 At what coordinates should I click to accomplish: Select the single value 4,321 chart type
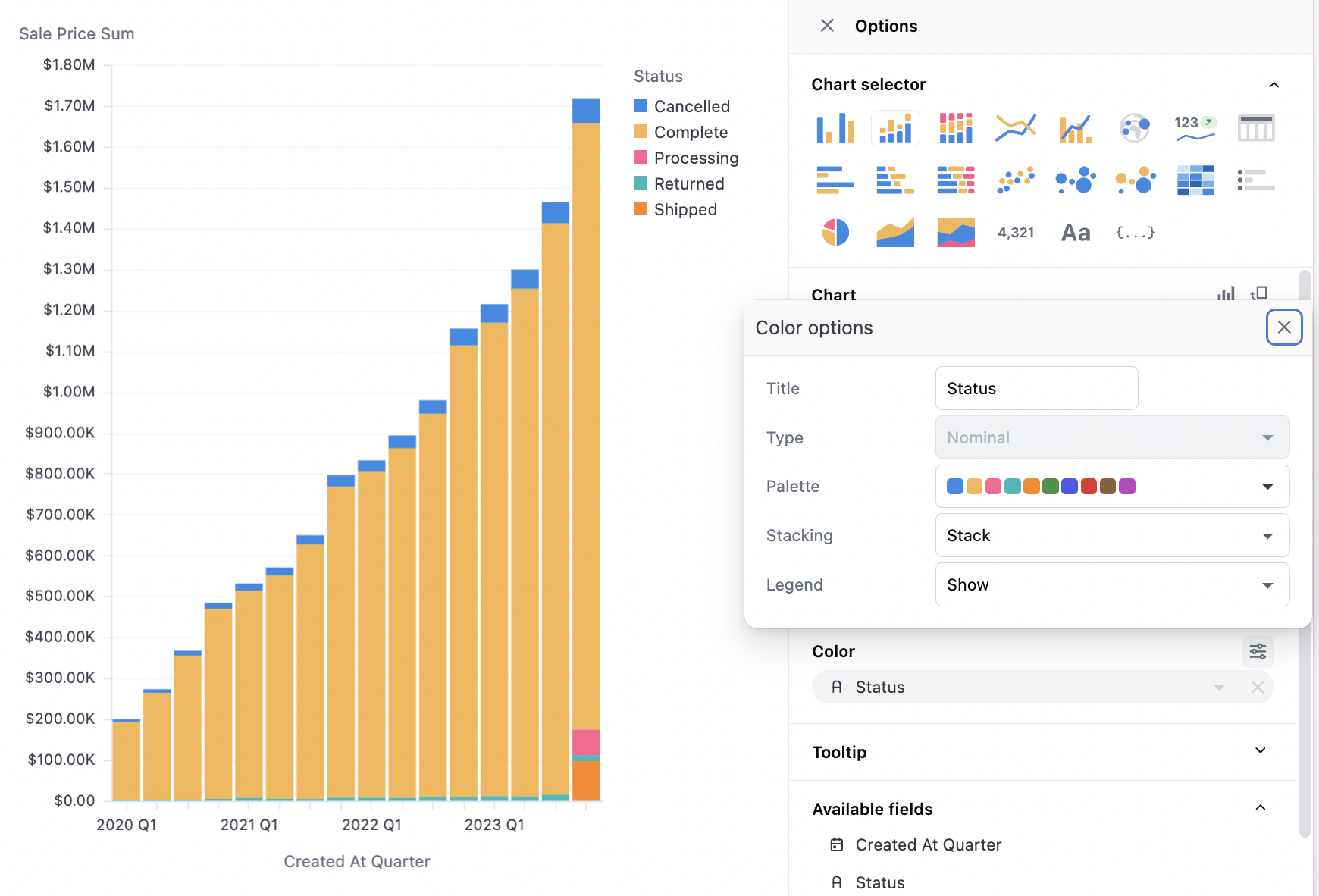coord(1016,233)
